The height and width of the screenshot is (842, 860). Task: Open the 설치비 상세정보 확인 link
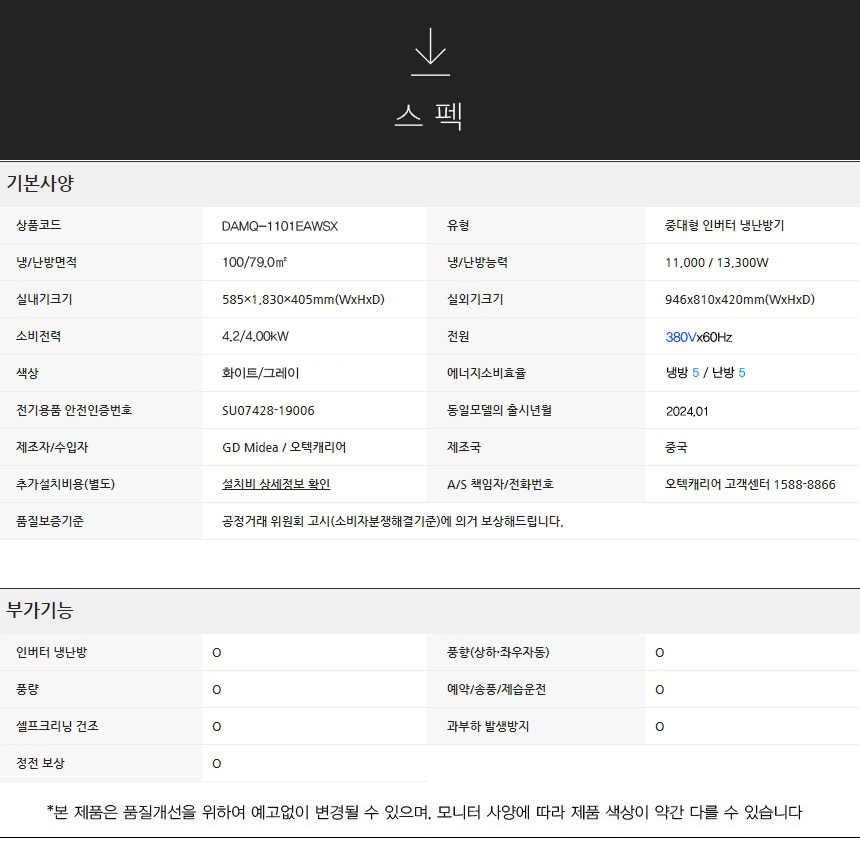(x=276, y=484)
